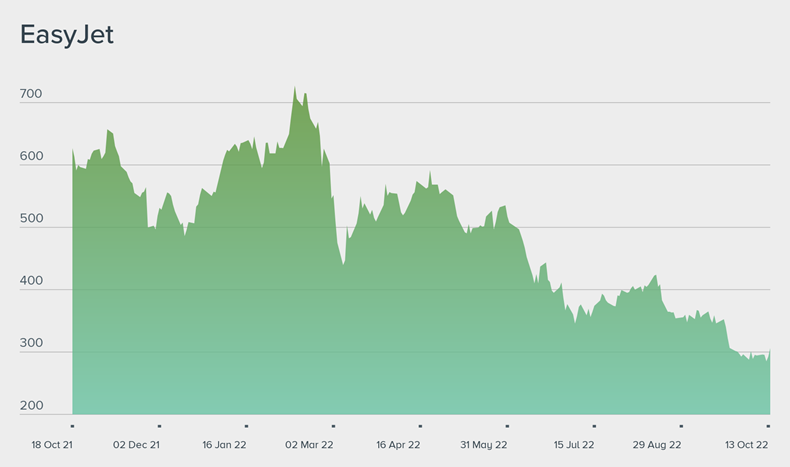
Task: Select the 15 Jul 22 date label
Action: [574, 444]
